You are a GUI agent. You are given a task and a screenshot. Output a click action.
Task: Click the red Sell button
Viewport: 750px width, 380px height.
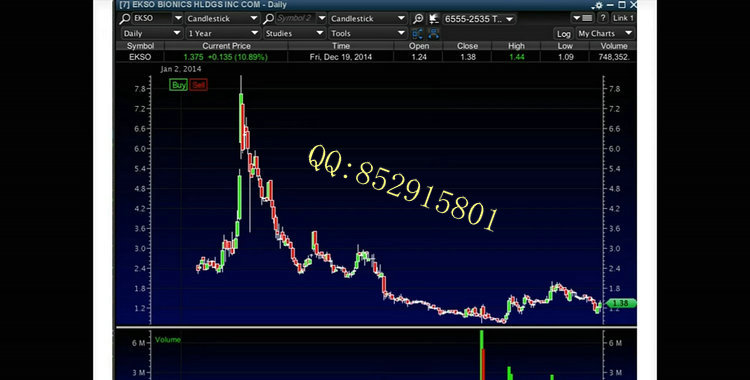199,85
